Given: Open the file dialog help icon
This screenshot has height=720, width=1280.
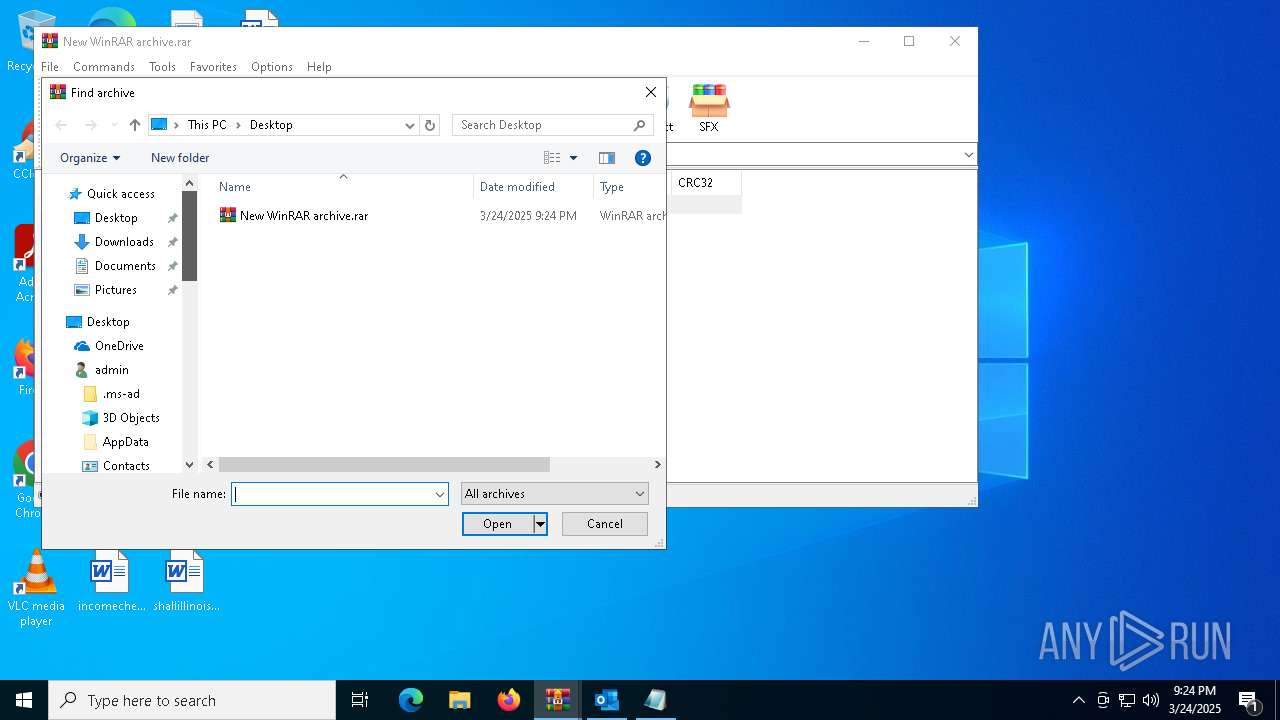Looking at the screenshot, I should (x=643, y=158).
